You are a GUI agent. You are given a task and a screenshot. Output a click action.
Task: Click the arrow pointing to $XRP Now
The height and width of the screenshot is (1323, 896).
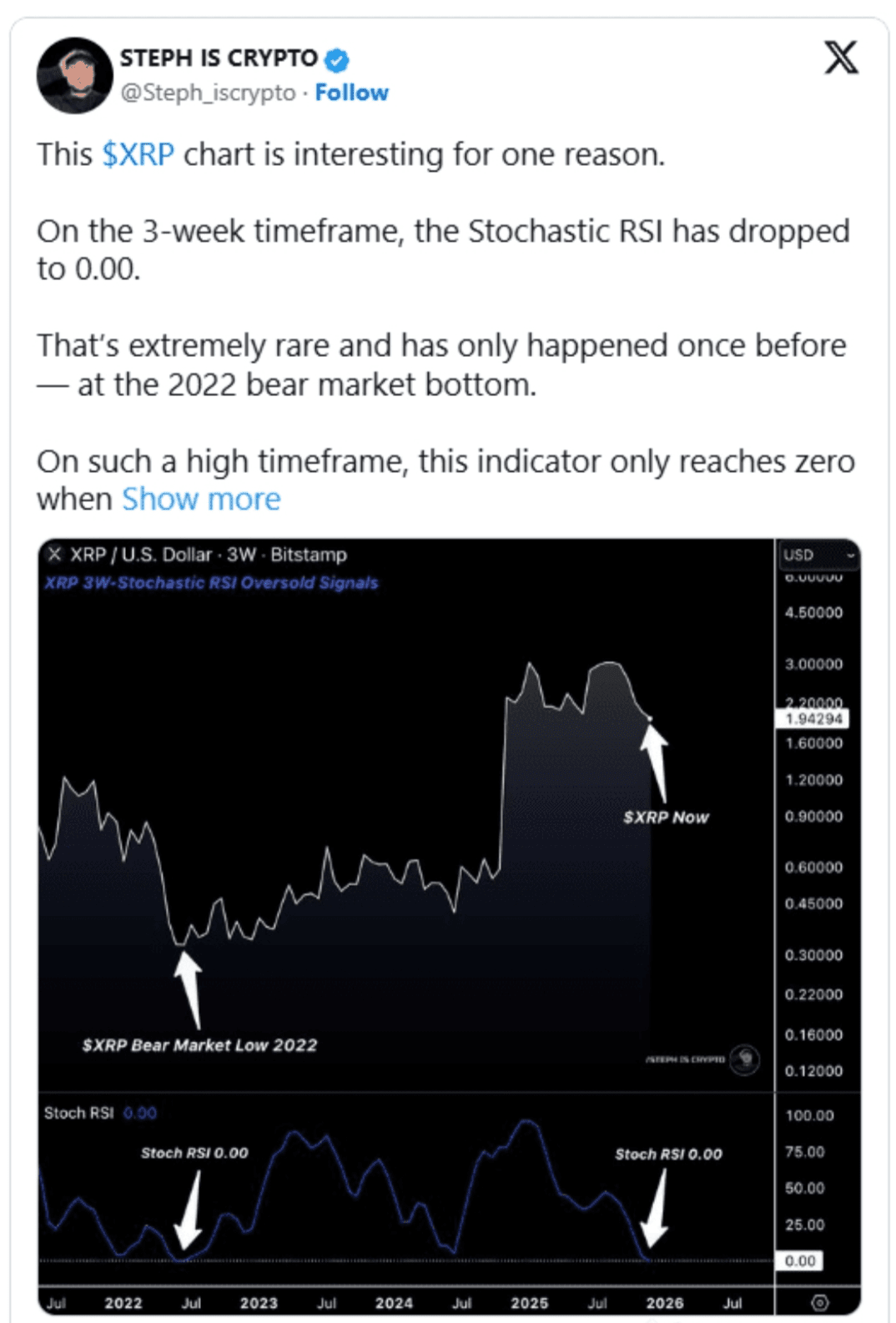(x=656, y=762)
